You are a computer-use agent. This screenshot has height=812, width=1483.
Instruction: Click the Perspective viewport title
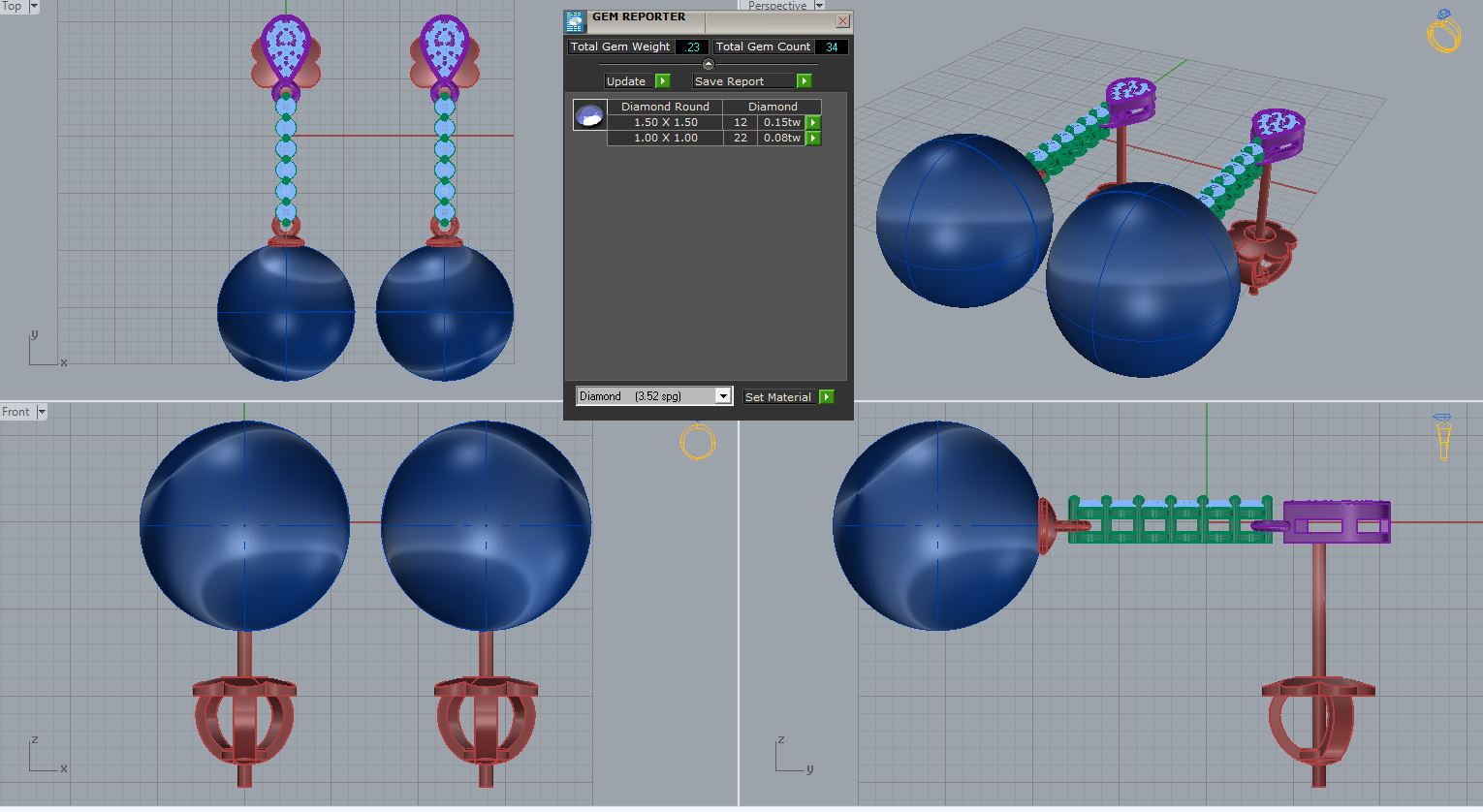tap(777, 6)
